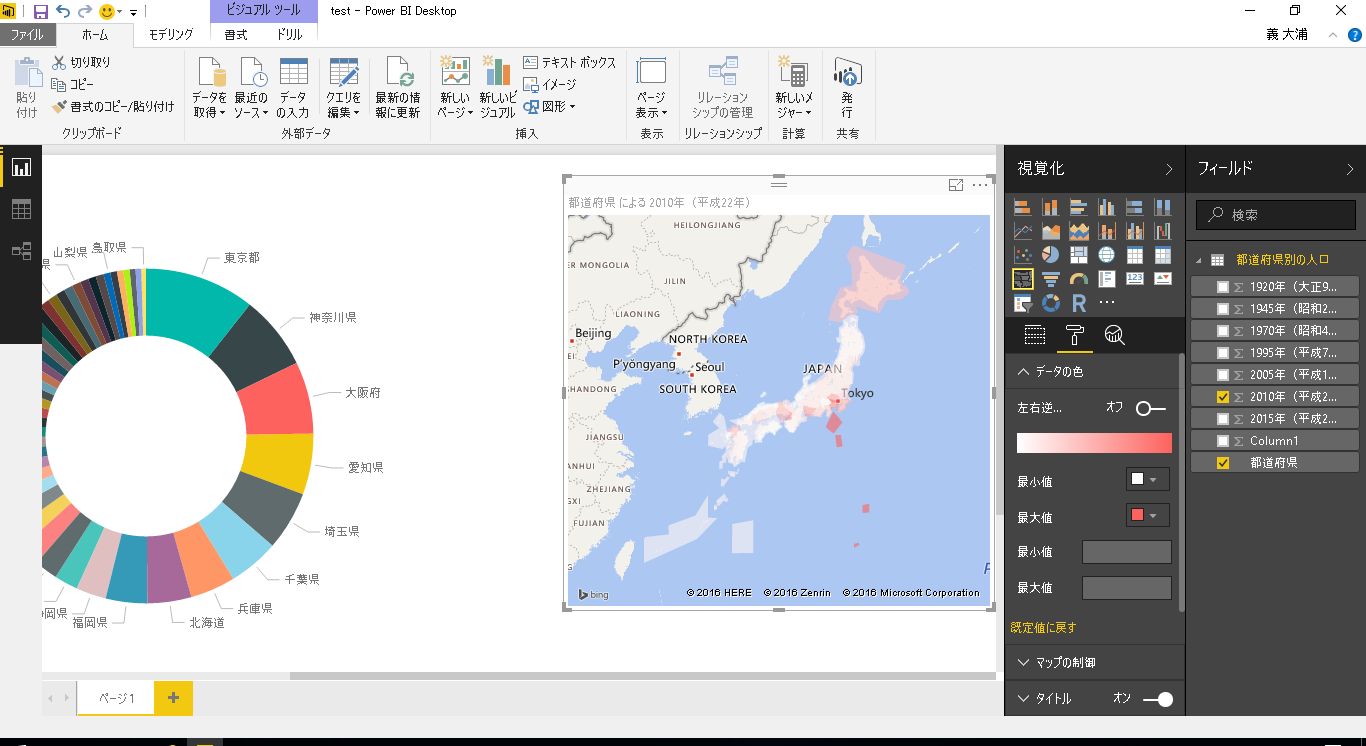Click the データの入力 button

[x=293, y=87]
